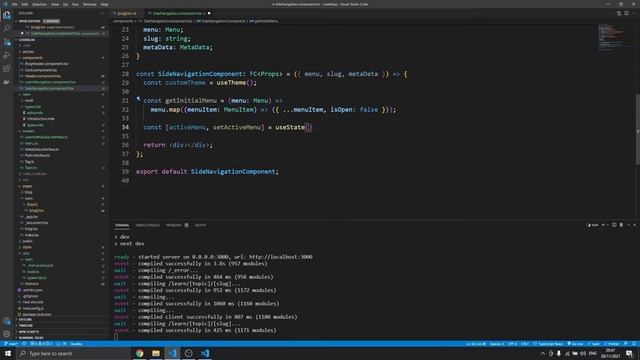Open Card.component.tsx in the file tree
640x360 pixels.
41,70
